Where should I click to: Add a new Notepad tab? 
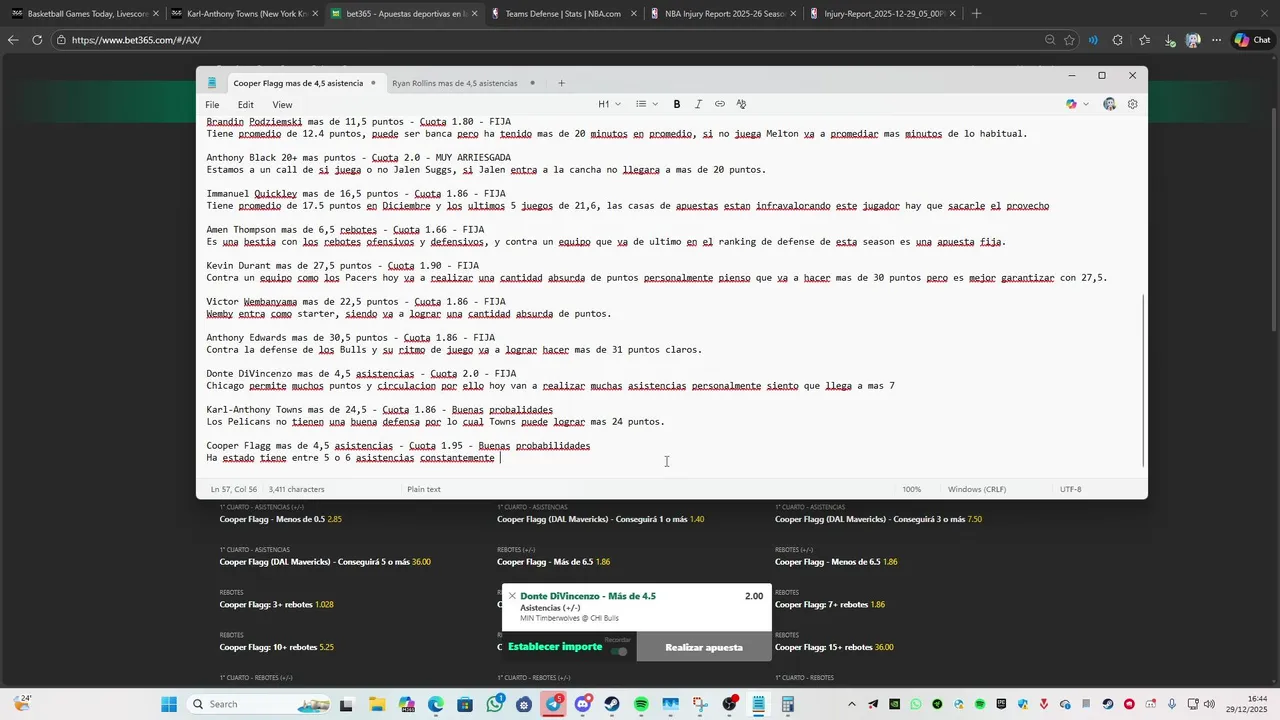(x=561, y=83)
